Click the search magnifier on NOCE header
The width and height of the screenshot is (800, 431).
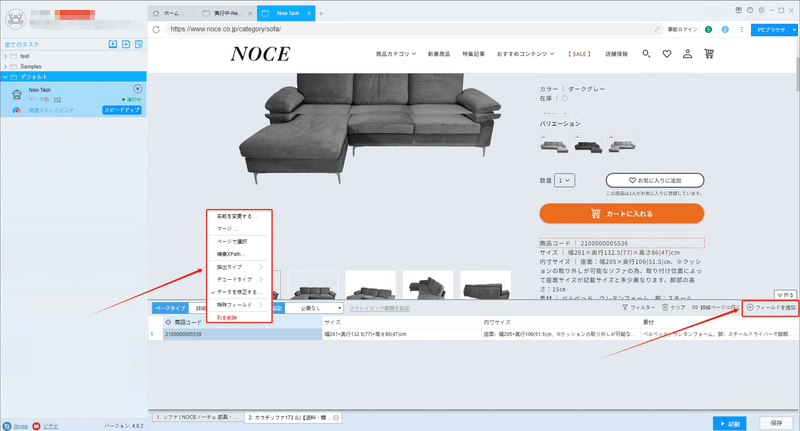point(646,54)
